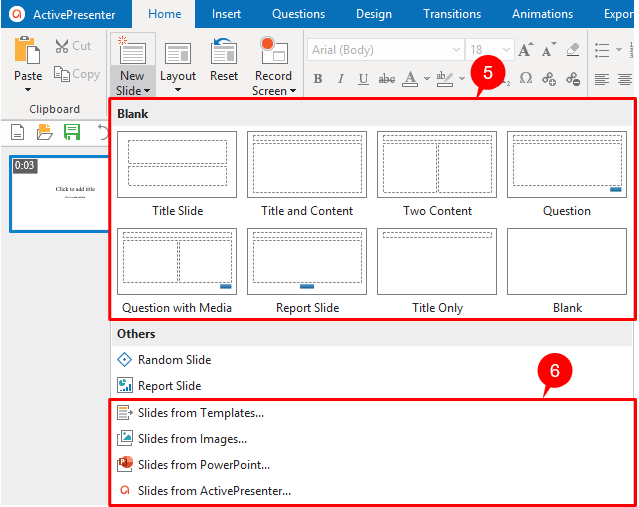Select the Question with Media layout
The image size is (639, 507).
click(177, 262)
